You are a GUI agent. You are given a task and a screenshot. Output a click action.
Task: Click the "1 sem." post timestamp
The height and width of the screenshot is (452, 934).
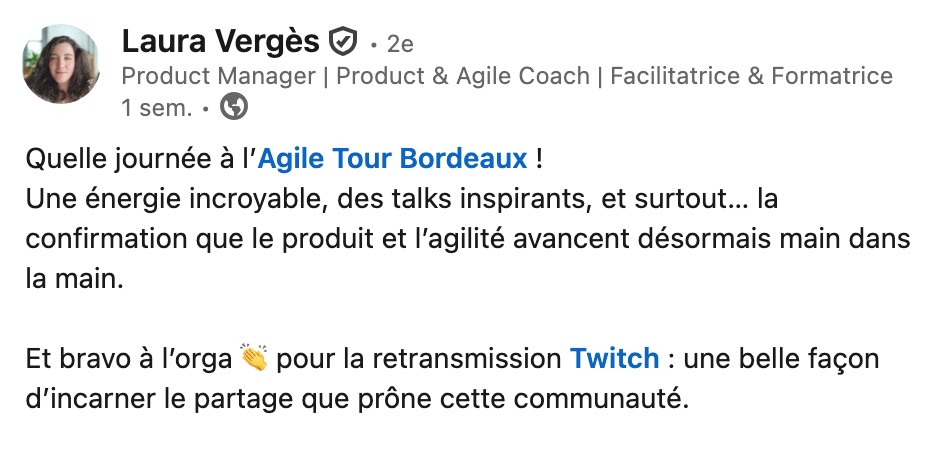coord(156,108)
